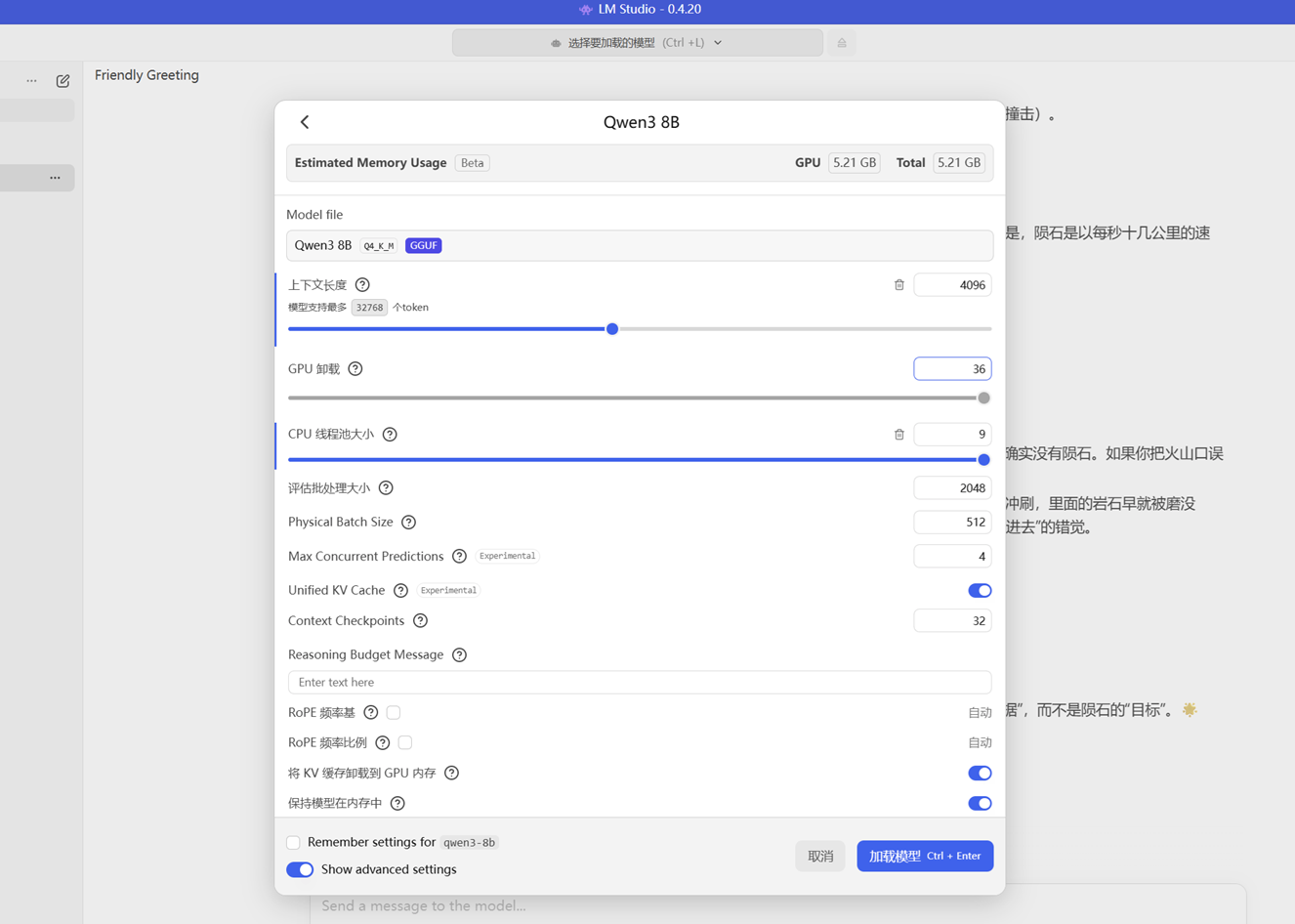
Task: Open the Max Concurrent Predictions help icon
Action: click(459, 557)
